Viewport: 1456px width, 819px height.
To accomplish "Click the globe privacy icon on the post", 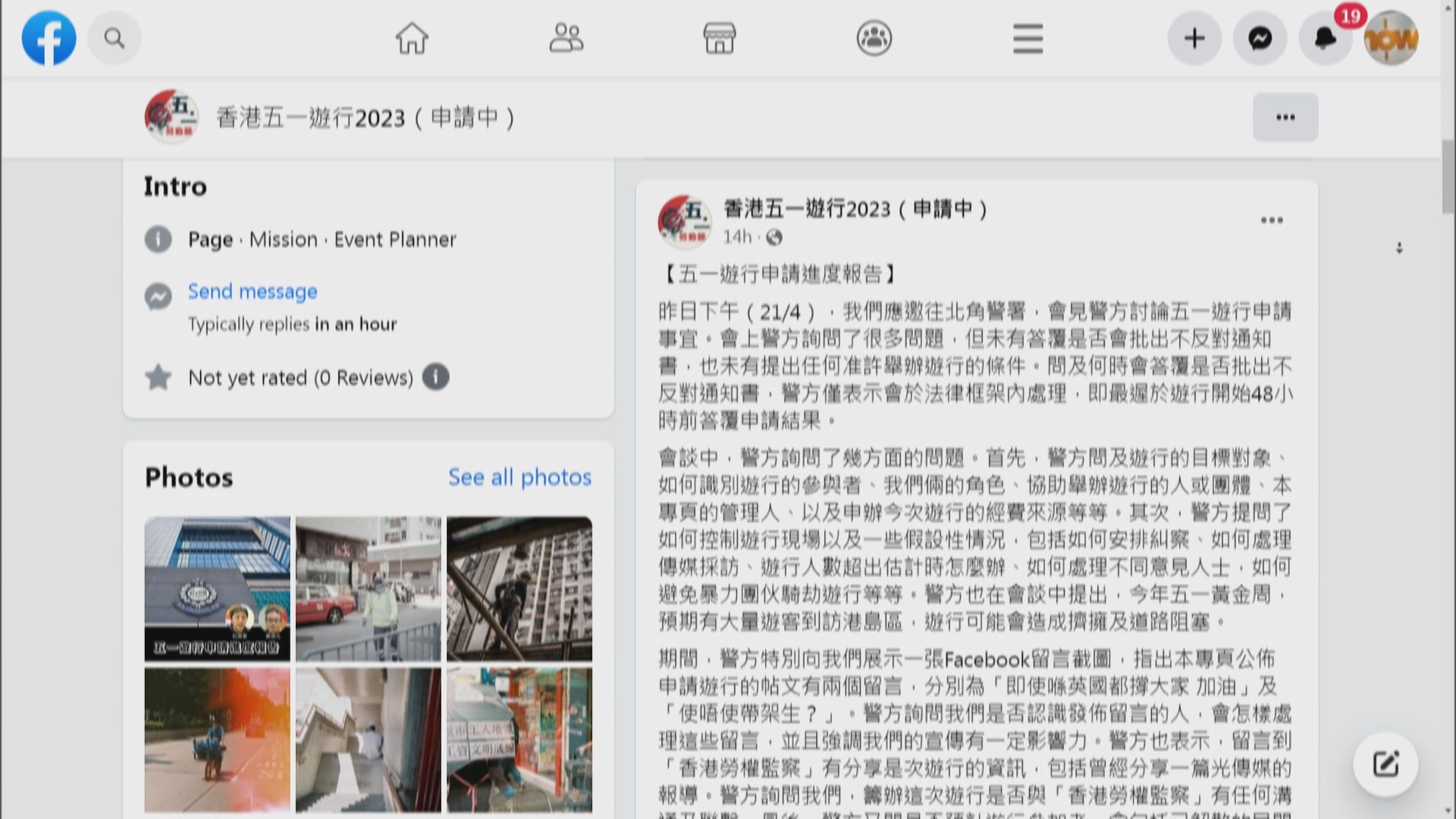I will point(774,238).
